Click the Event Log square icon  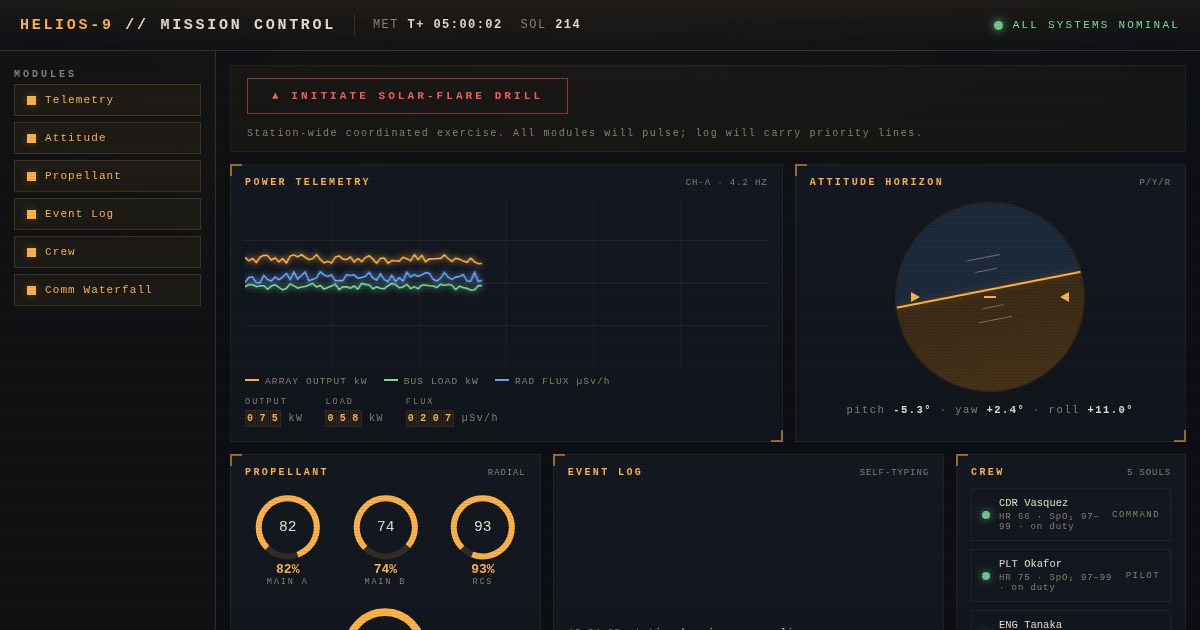point(31,214)
